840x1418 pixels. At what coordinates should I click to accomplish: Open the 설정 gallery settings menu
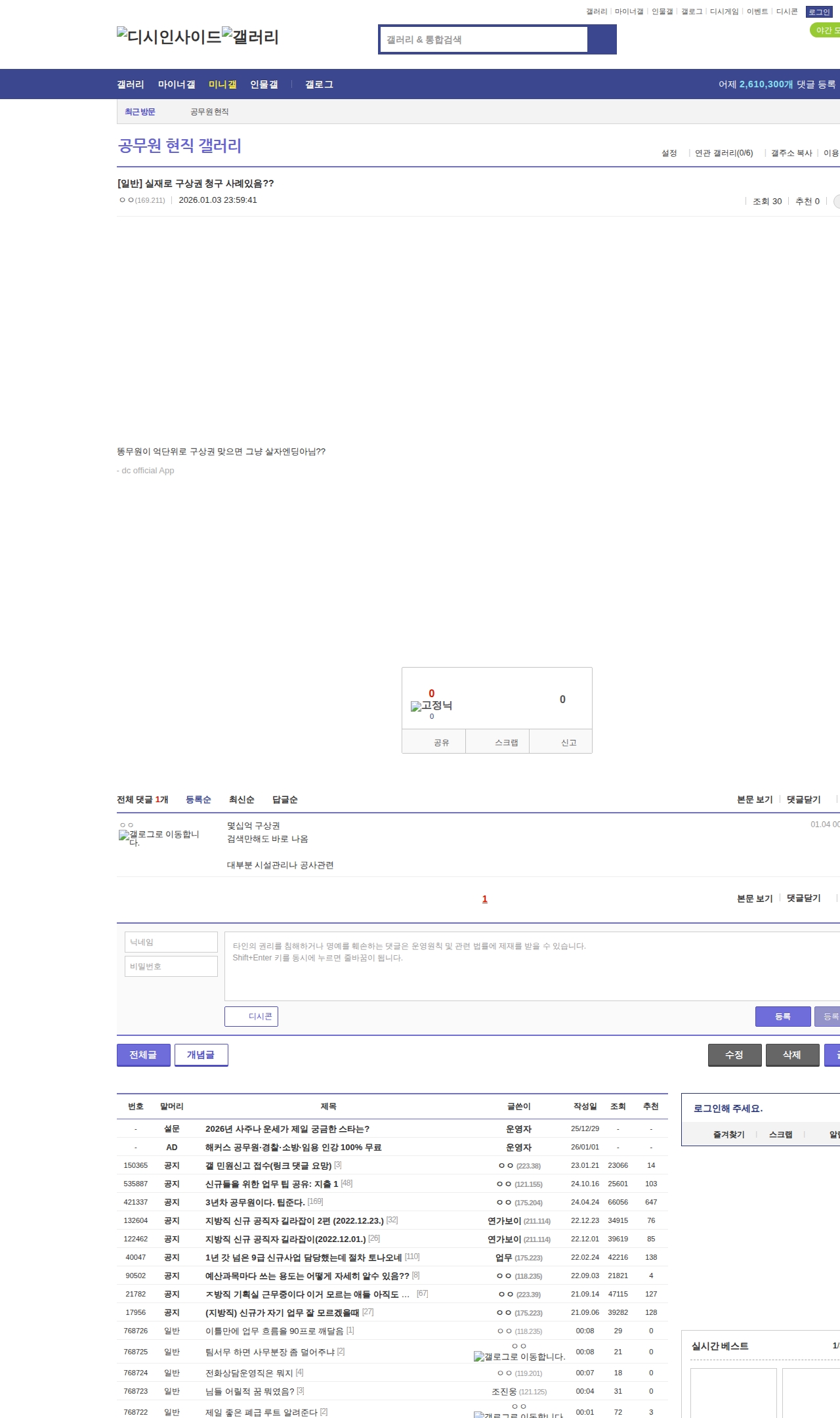pyautogui.click(x=669, y=153)
